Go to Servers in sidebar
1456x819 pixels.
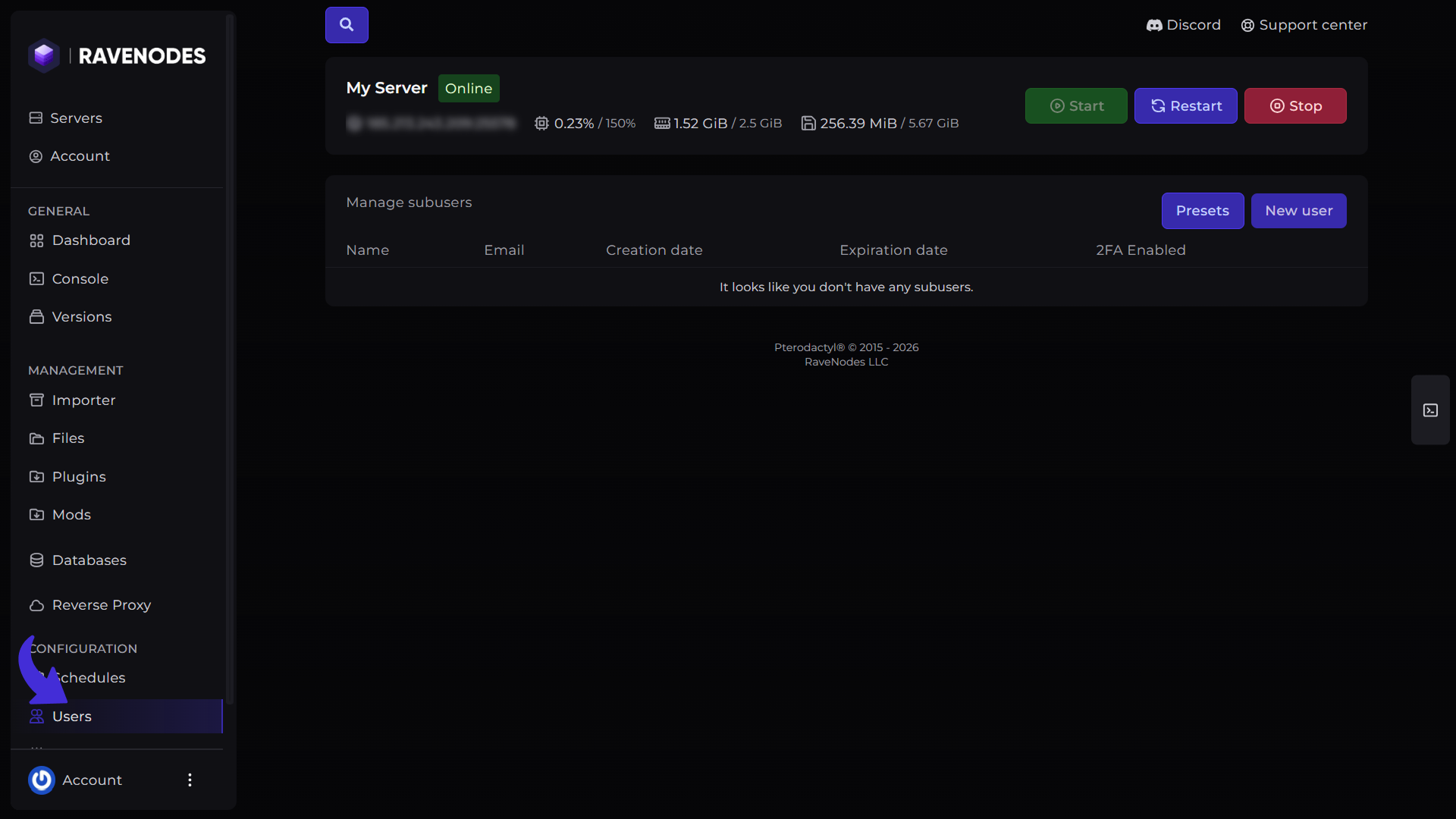coord(66,118)
